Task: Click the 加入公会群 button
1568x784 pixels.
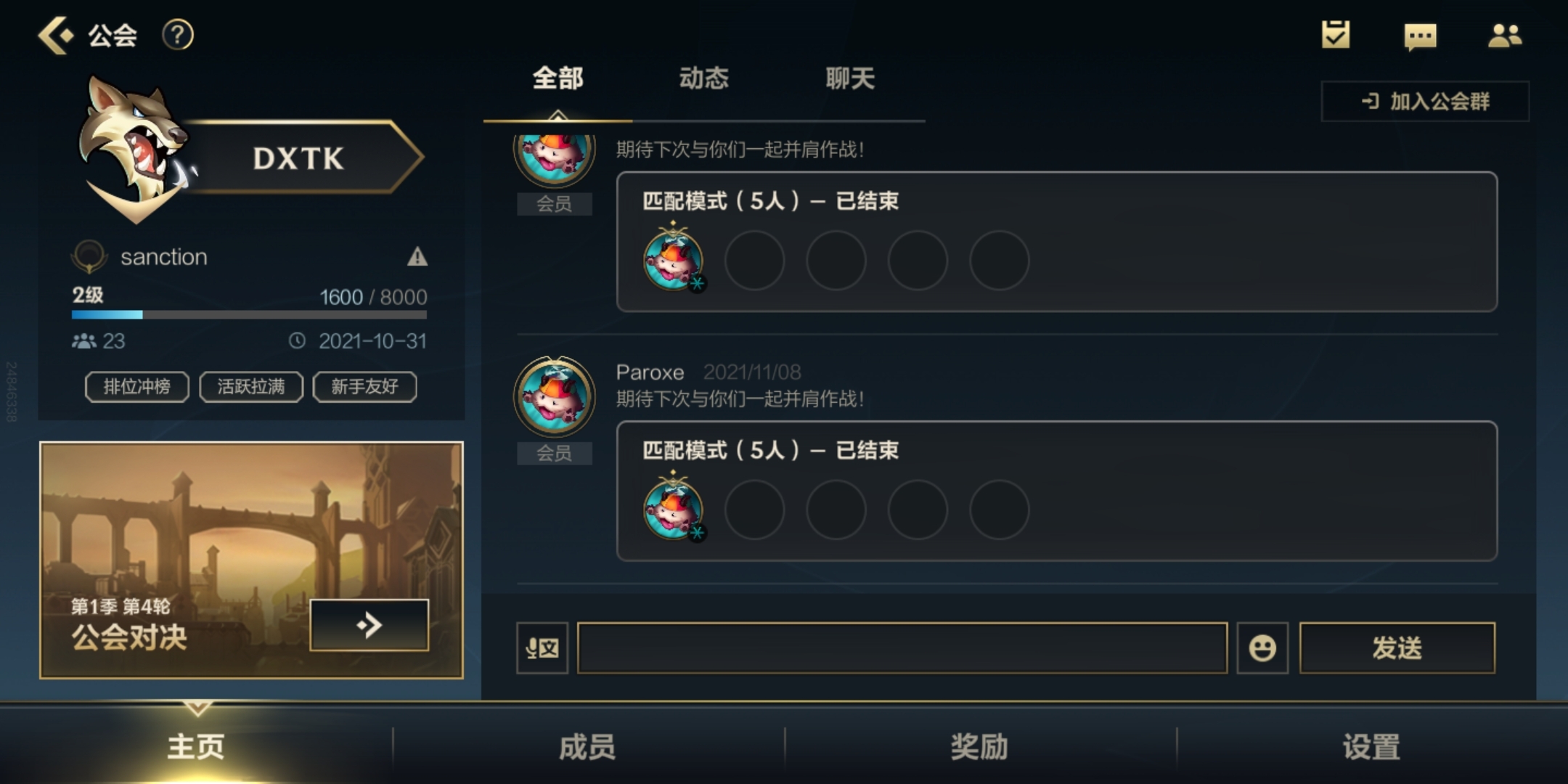Action: [1425, 102]
